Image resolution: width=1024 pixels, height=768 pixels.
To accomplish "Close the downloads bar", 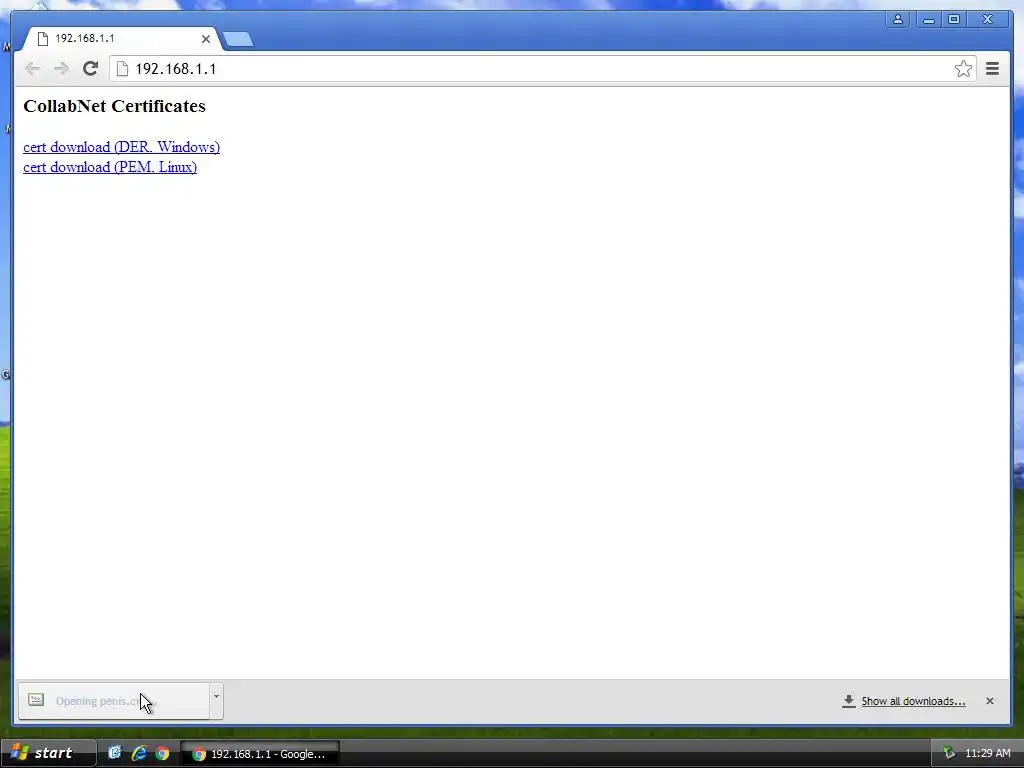I will [989, 701].
